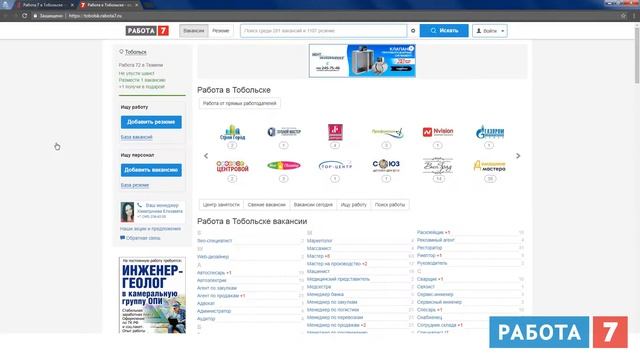The width and height of the screenshot is (640, 360).
Task: Open the Вакансии сегодня tab
Action: pos(313,204)
